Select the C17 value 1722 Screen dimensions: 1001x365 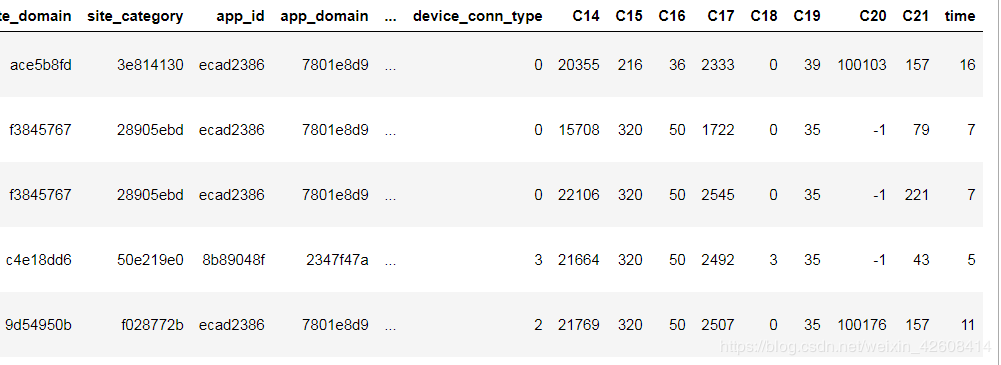(x=718, y=130)
